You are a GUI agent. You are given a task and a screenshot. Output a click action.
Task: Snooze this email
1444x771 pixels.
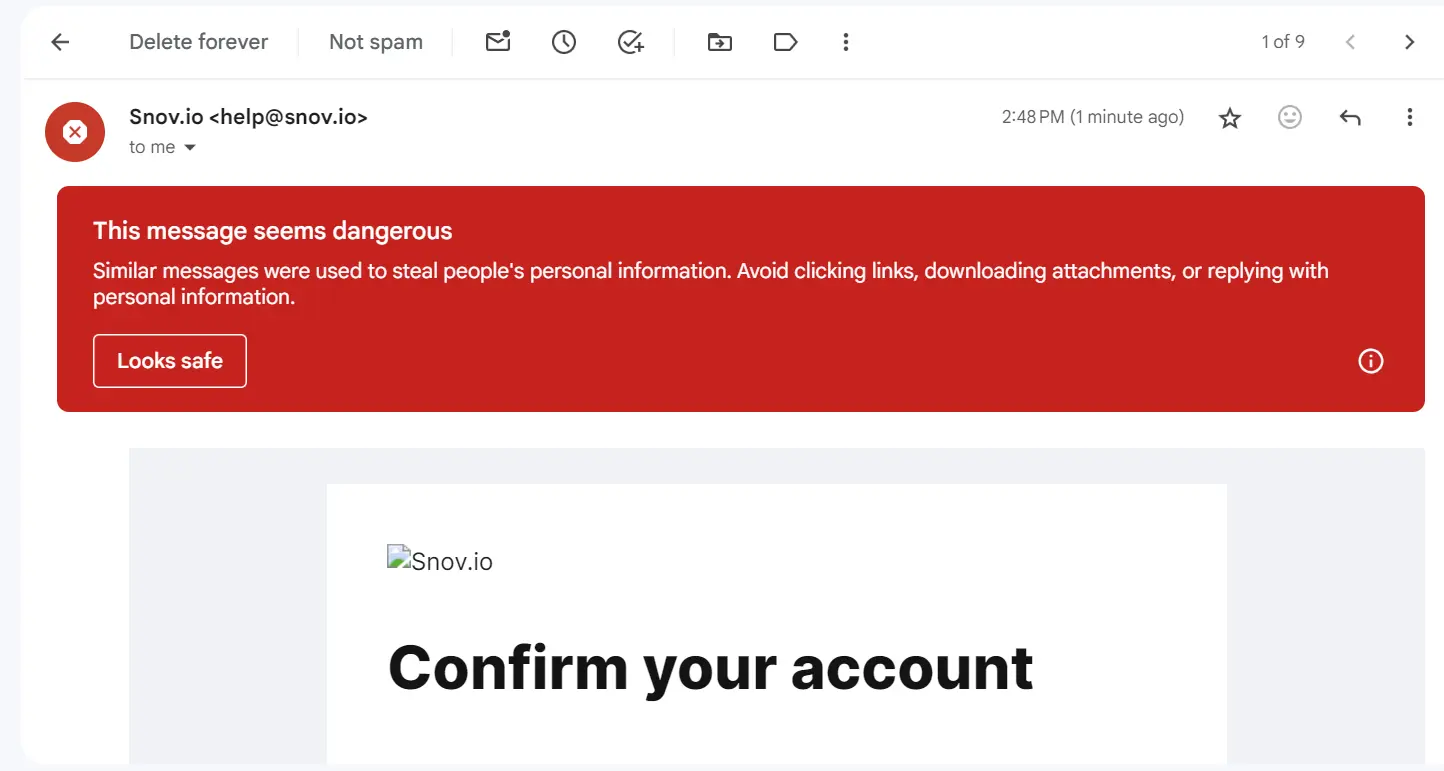click(x=563, y=41)
